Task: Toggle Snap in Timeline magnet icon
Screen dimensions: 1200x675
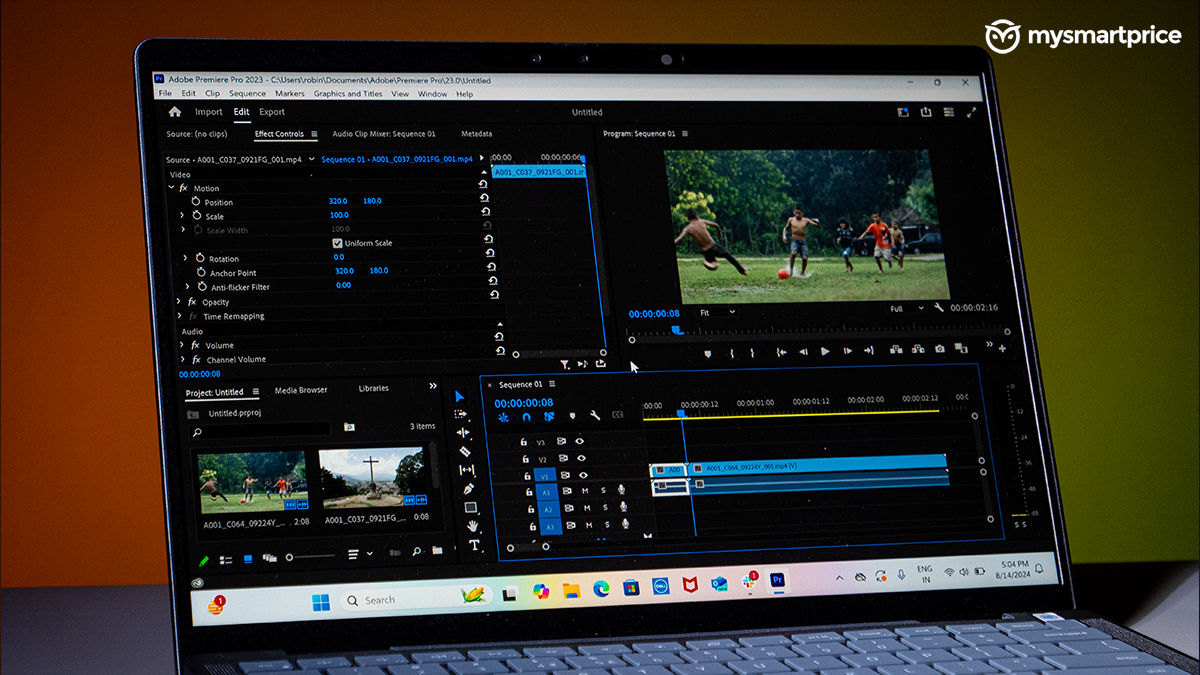Action: [x=527, y=417]
